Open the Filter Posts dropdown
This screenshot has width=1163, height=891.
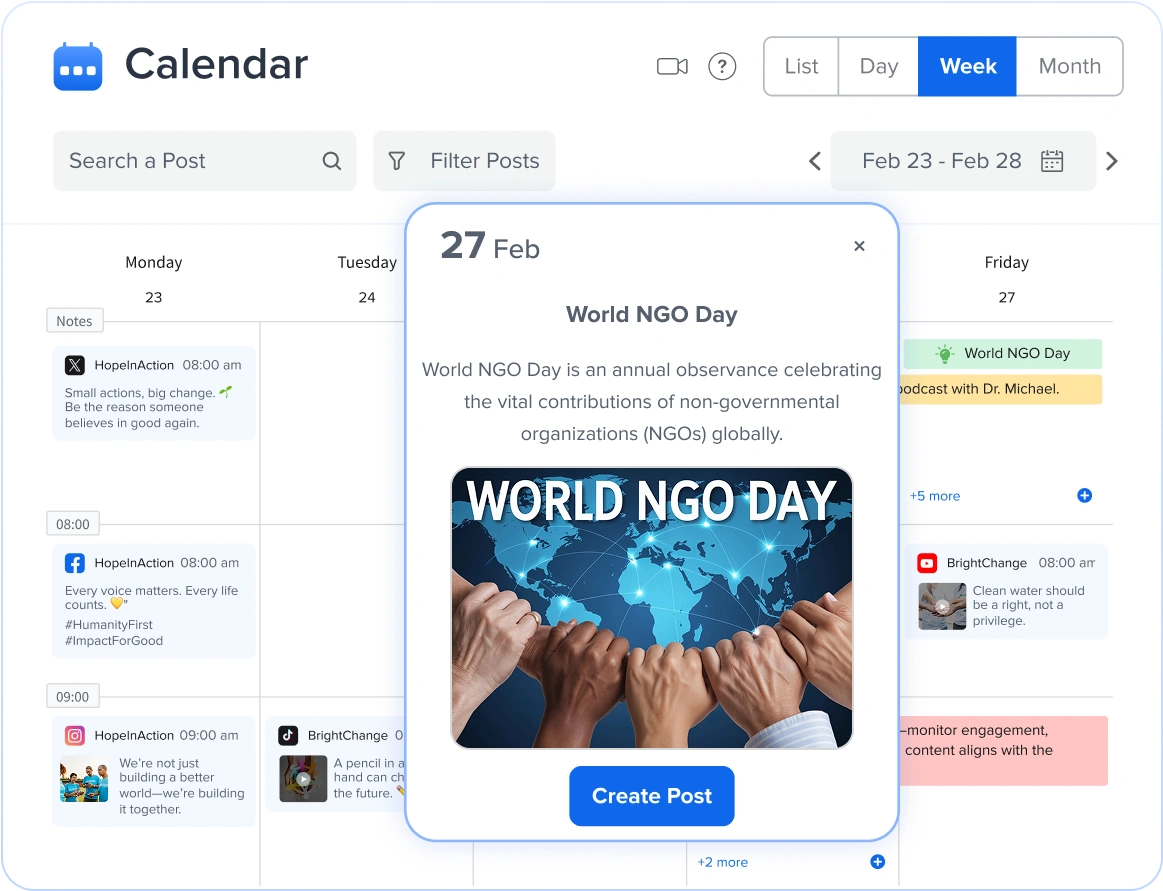coord(464,161)
